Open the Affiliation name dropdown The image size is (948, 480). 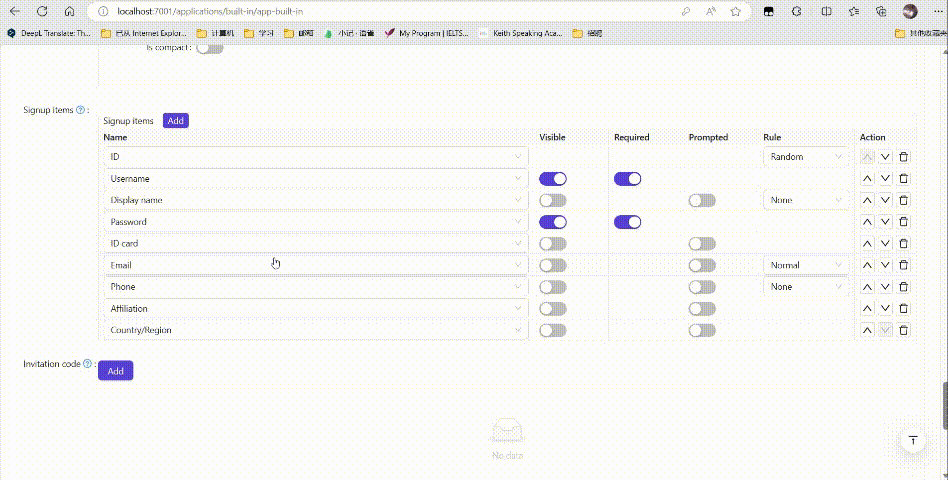[x=316, y=308]
